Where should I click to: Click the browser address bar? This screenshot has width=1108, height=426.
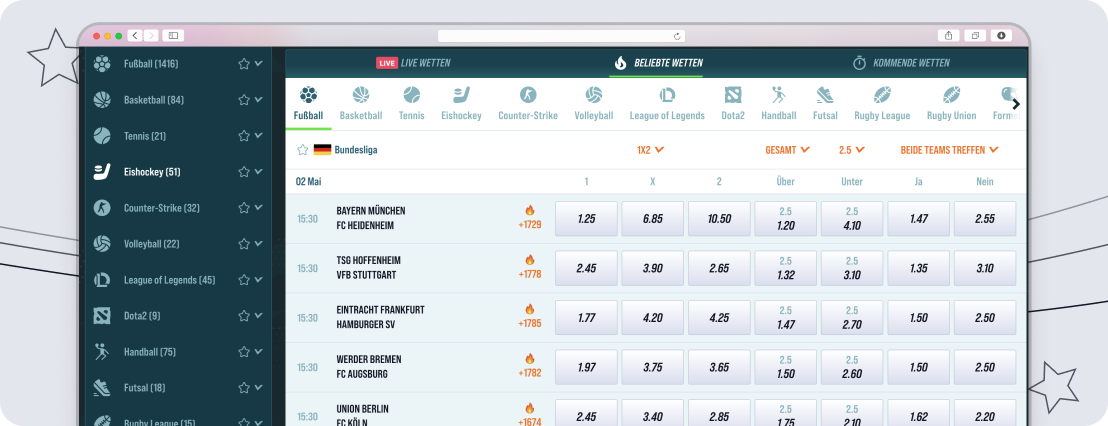[561, 35]
